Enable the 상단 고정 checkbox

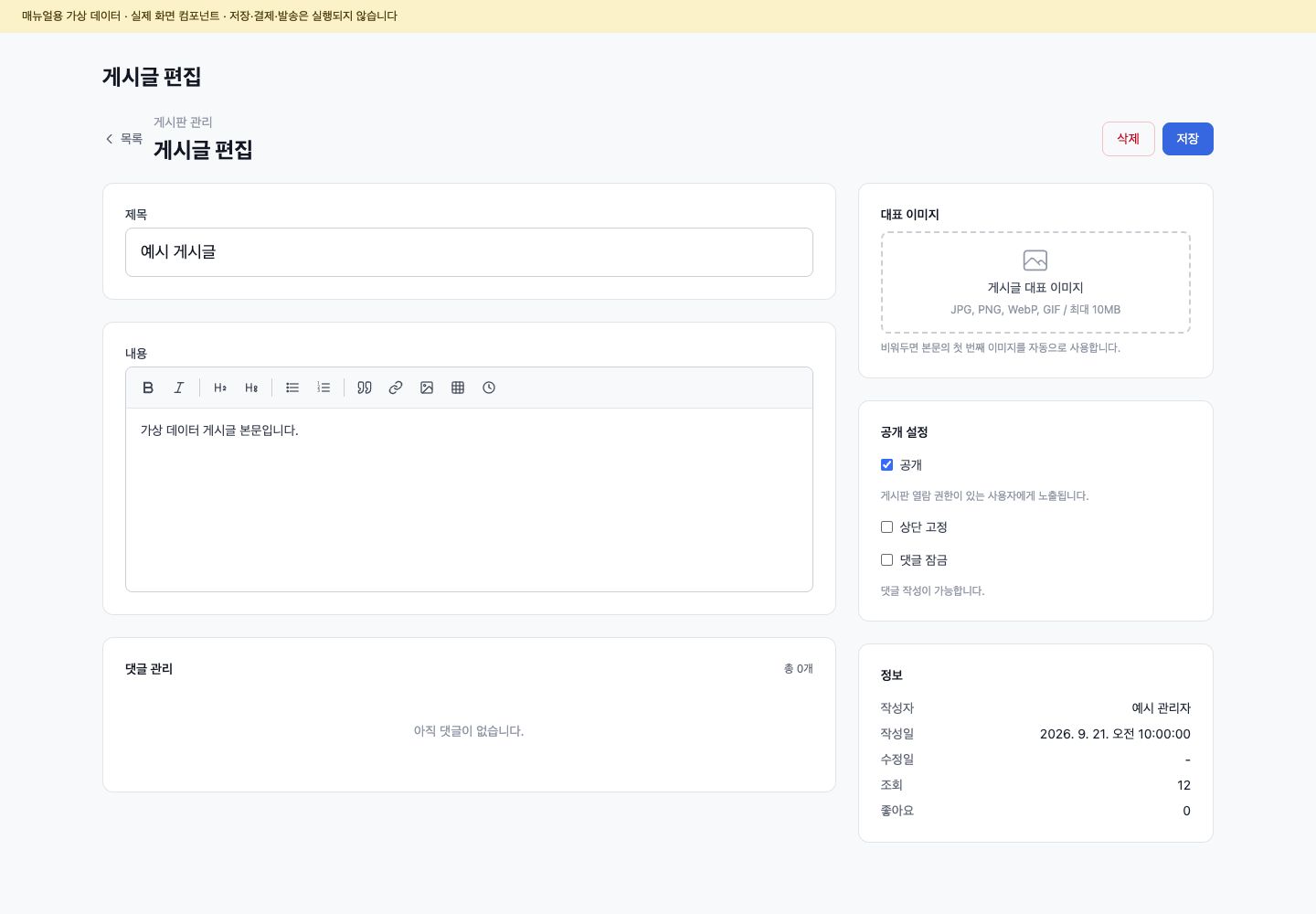tap(886, 526)
